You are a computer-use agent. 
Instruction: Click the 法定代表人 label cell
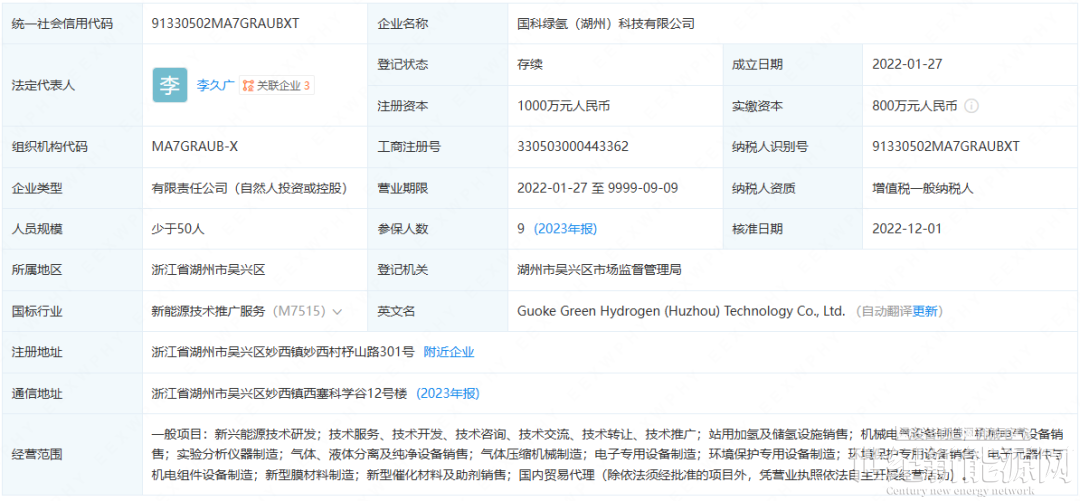73,85
